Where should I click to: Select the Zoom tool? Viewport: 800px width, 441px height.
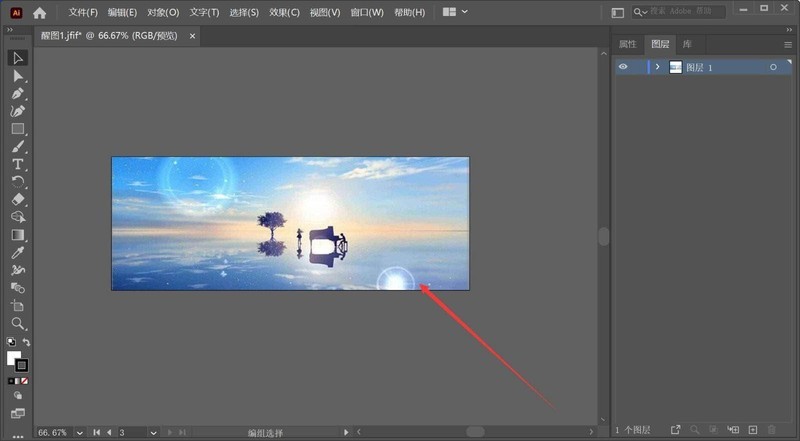click(x=18, y=323)
